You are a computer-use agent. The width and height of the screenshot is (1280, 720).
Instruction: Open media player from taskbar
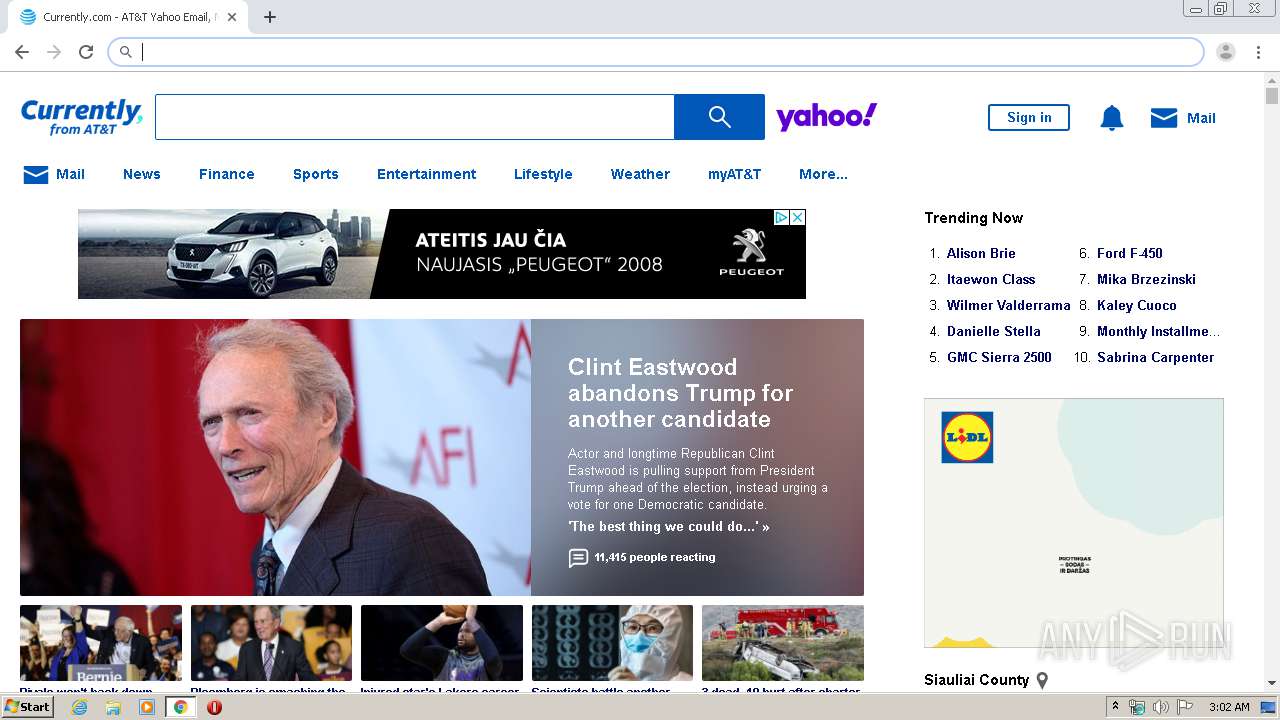[147, 707]
